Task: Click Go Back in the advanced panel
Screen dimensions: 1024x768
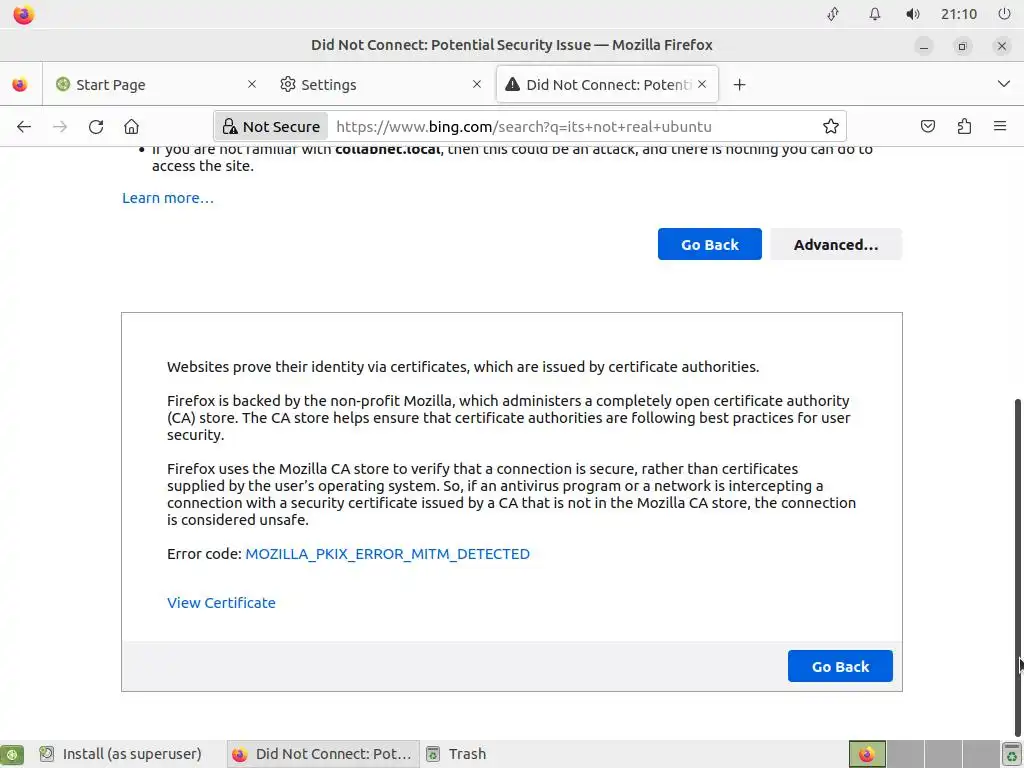Action: click(840, 666)
